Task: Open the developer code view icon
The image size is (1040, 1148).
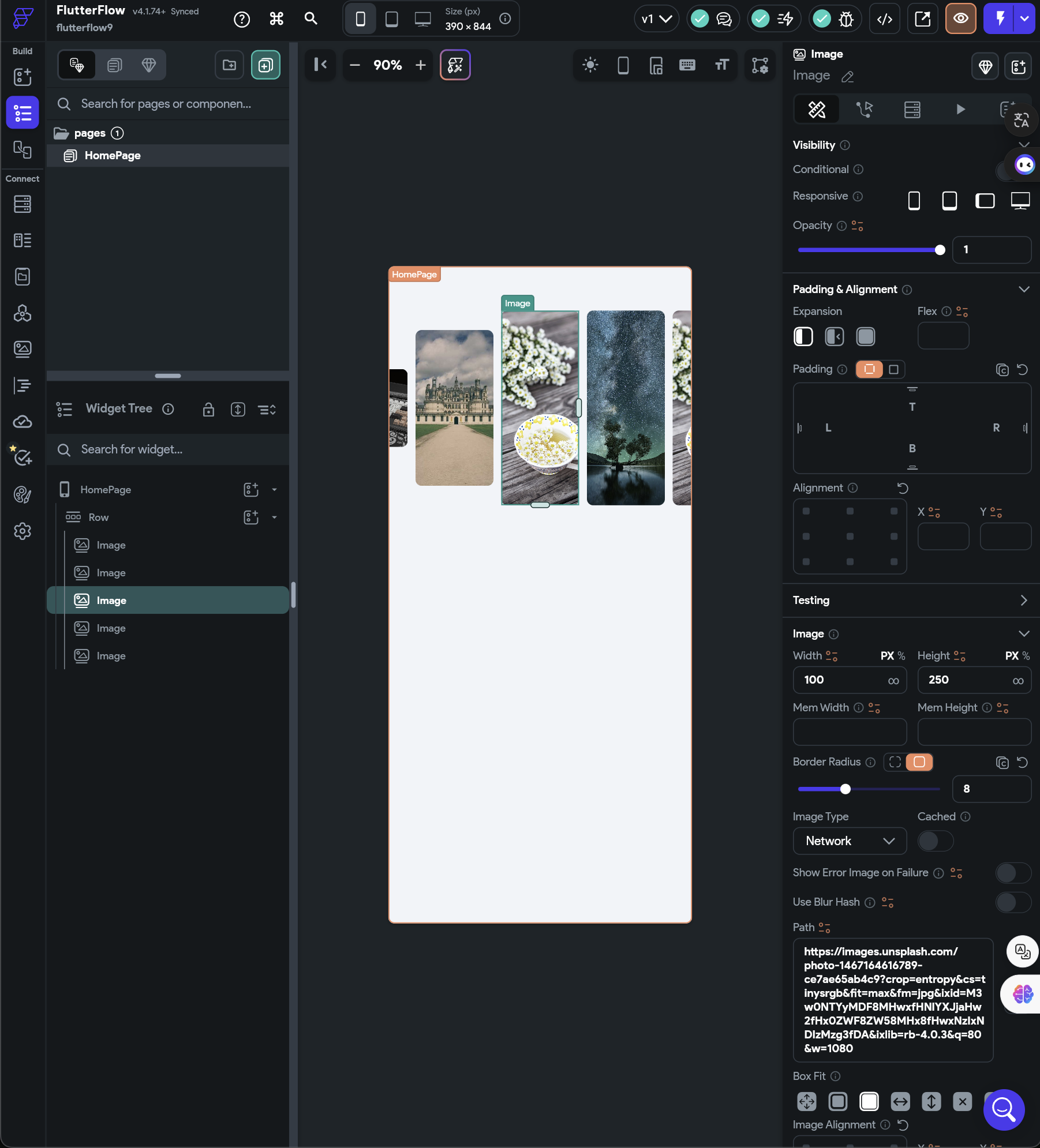Action: pos(884,19)
